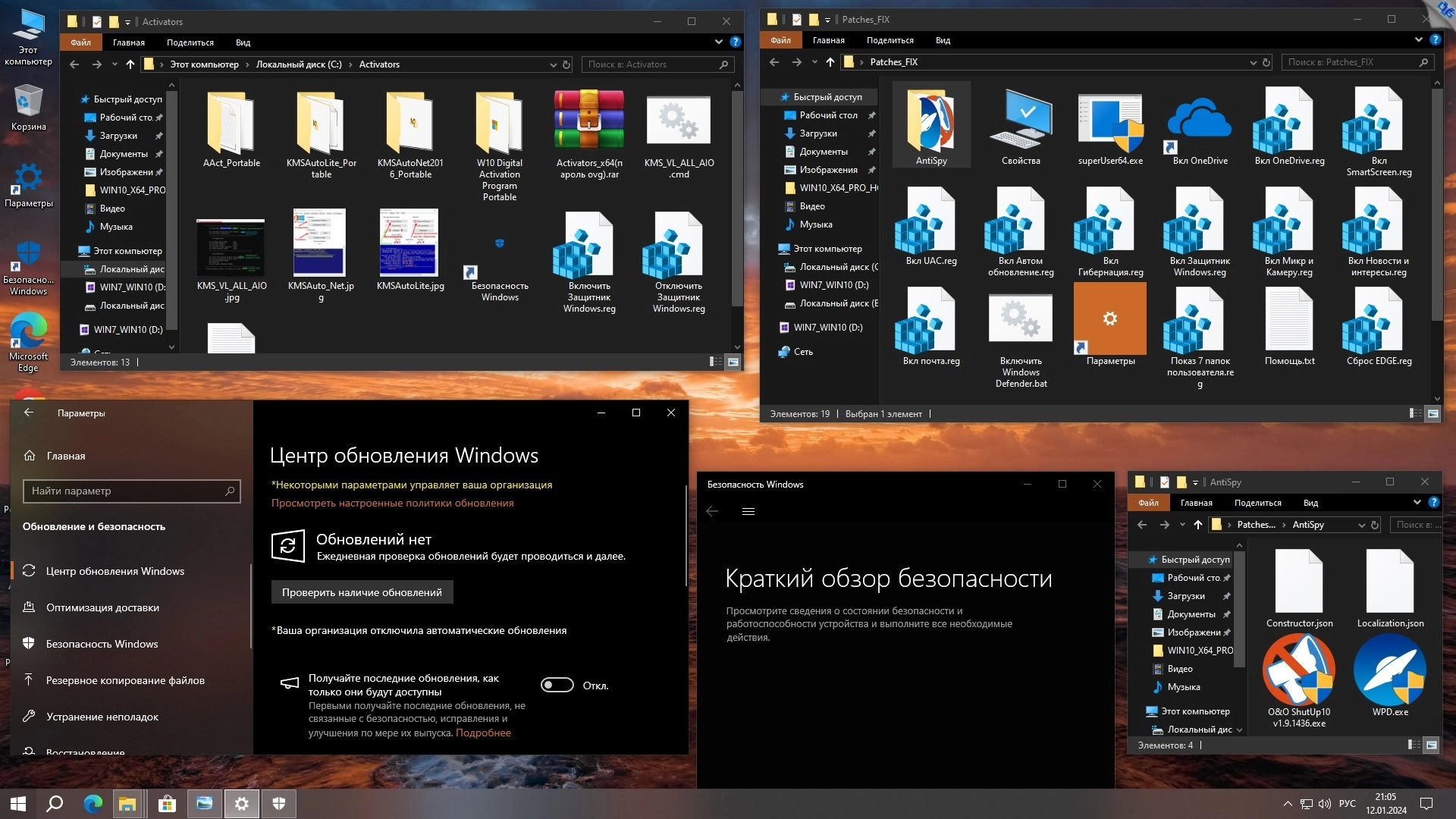This screenshot has height=819, width=1456.
Task: Launch WPD.exe icon
Action: [1389, 671]
